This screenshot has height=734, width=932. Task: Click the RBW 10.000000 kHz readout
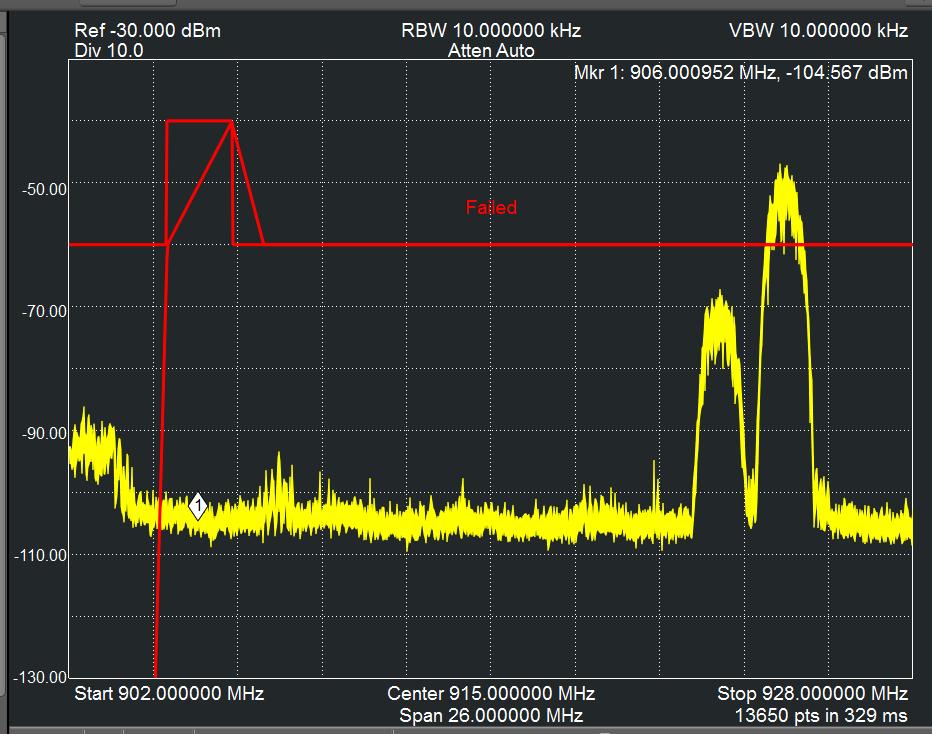coord(491,30)
